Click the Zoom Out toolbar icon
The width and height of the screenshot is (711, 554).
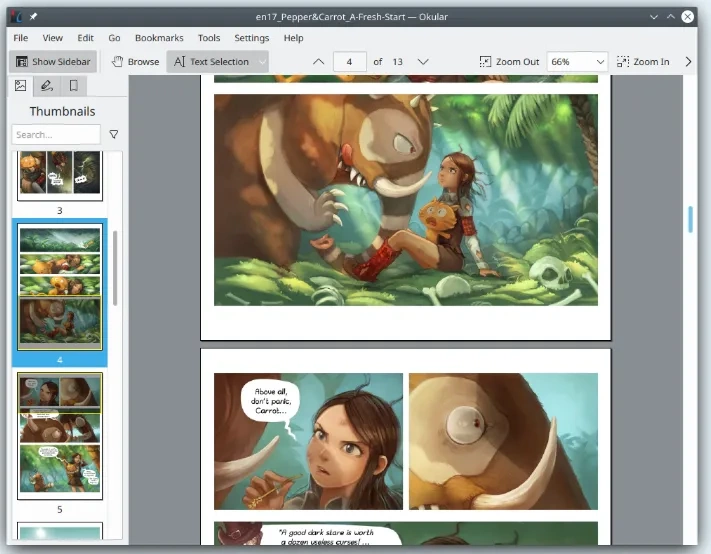485,62
